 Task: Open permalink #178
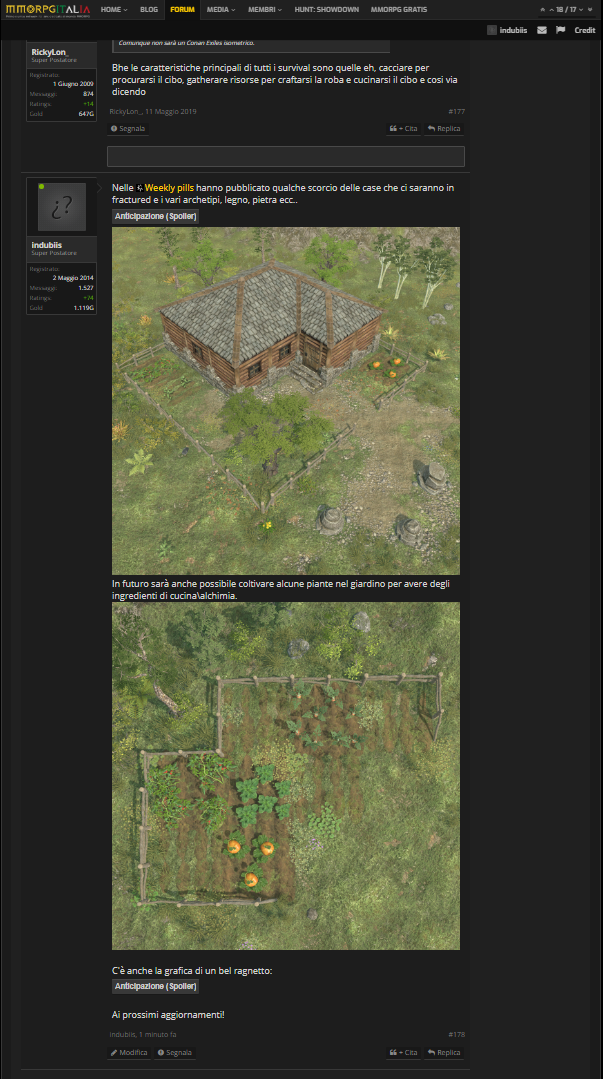point(456,1034)
